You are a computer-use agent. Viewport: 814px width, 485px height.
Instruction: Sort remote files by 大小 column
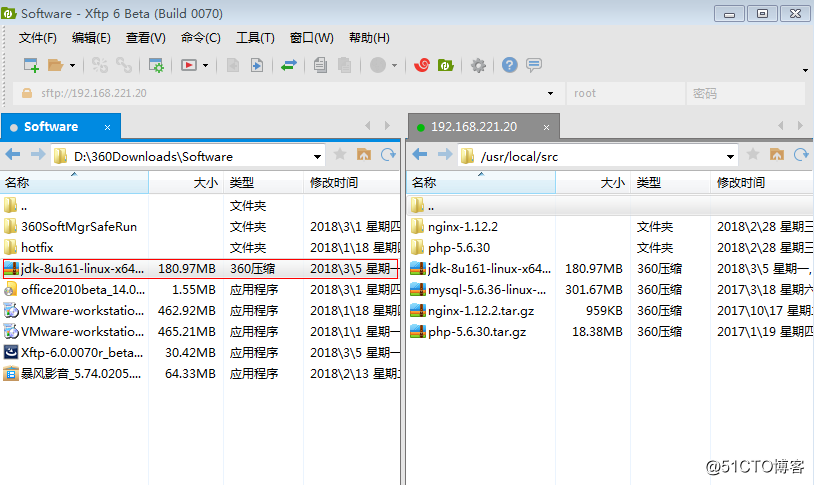593,182
